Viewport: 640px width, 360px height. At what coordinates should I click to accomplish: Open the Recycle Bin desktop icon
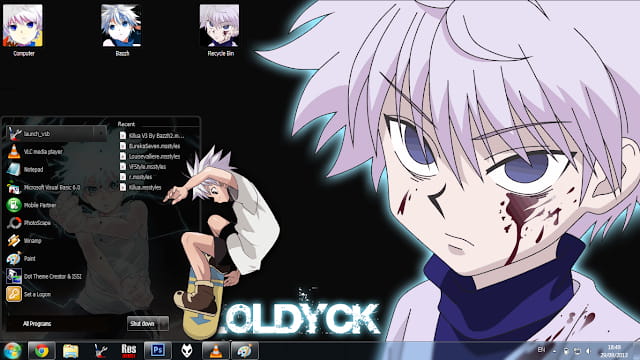220,30
